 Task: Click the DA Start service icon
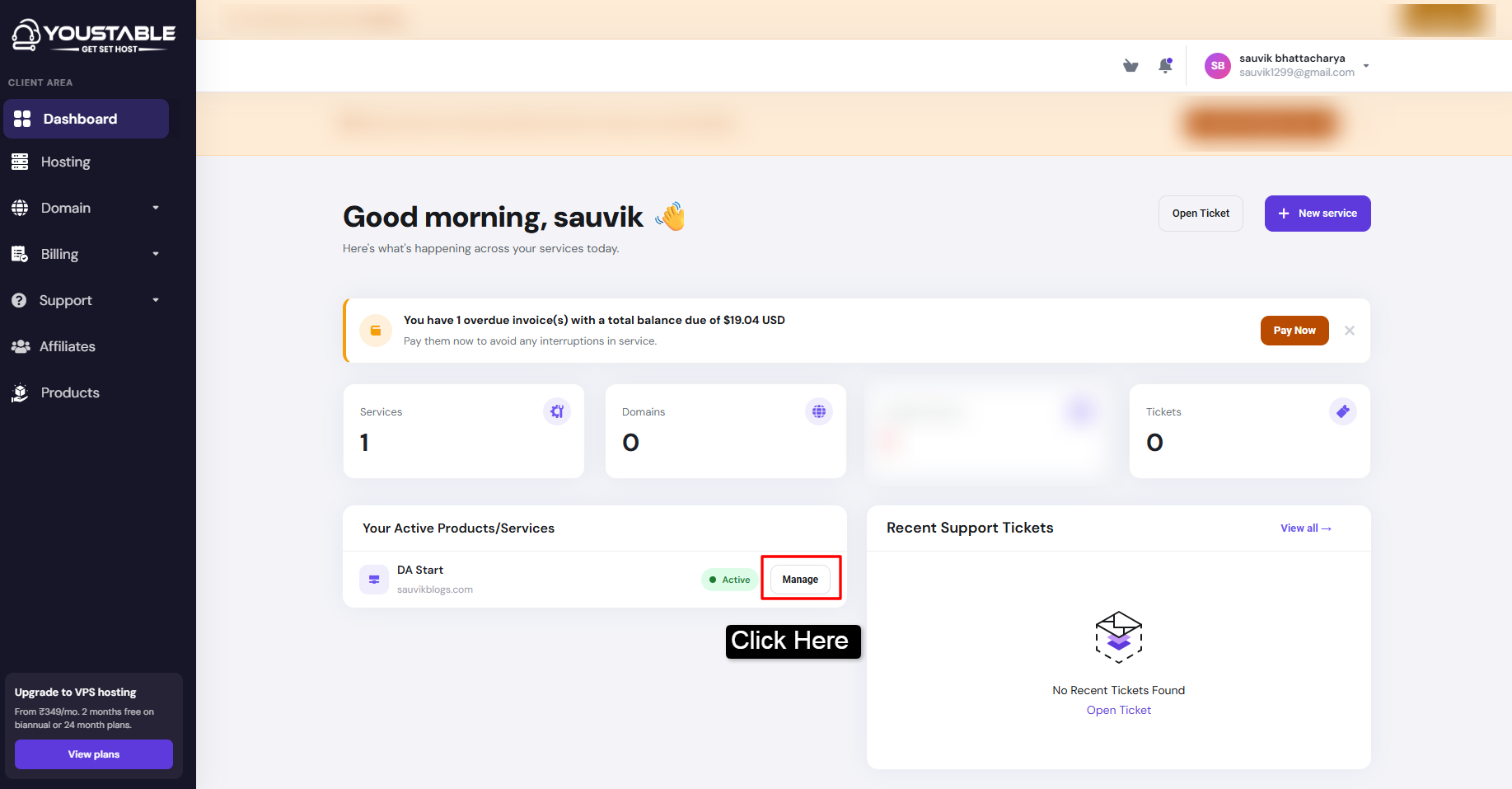pyautogui.click(x=374, y=580)
